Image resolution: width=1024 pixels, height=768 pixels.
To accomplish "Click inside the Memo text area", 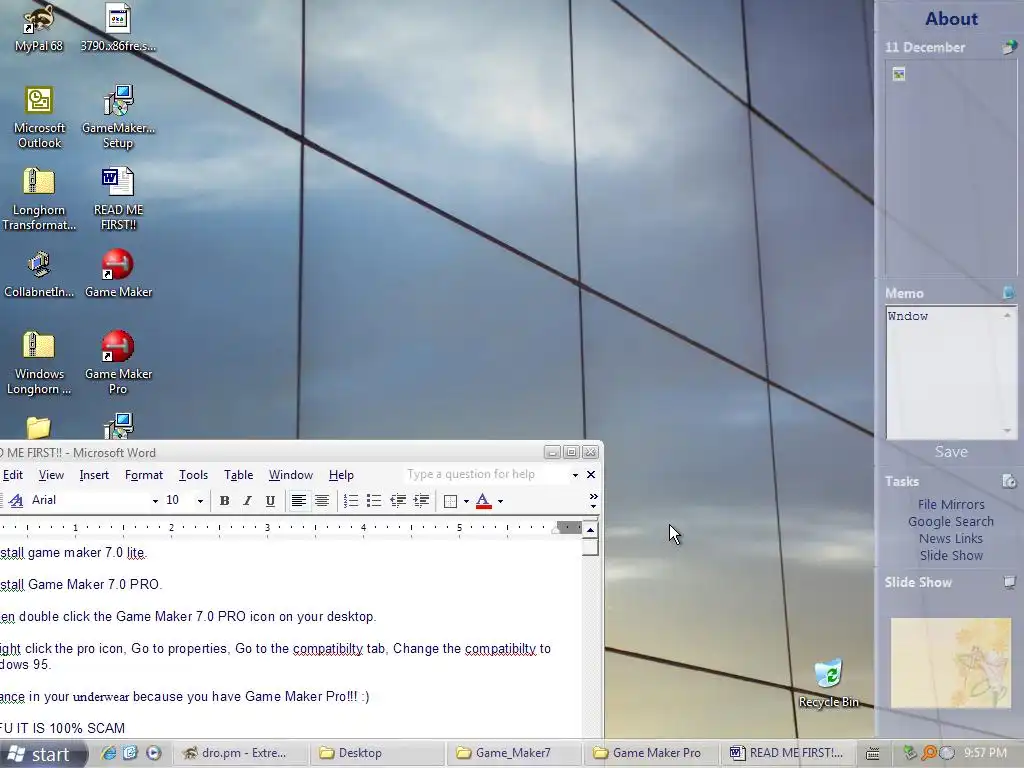I will [945, 372].
